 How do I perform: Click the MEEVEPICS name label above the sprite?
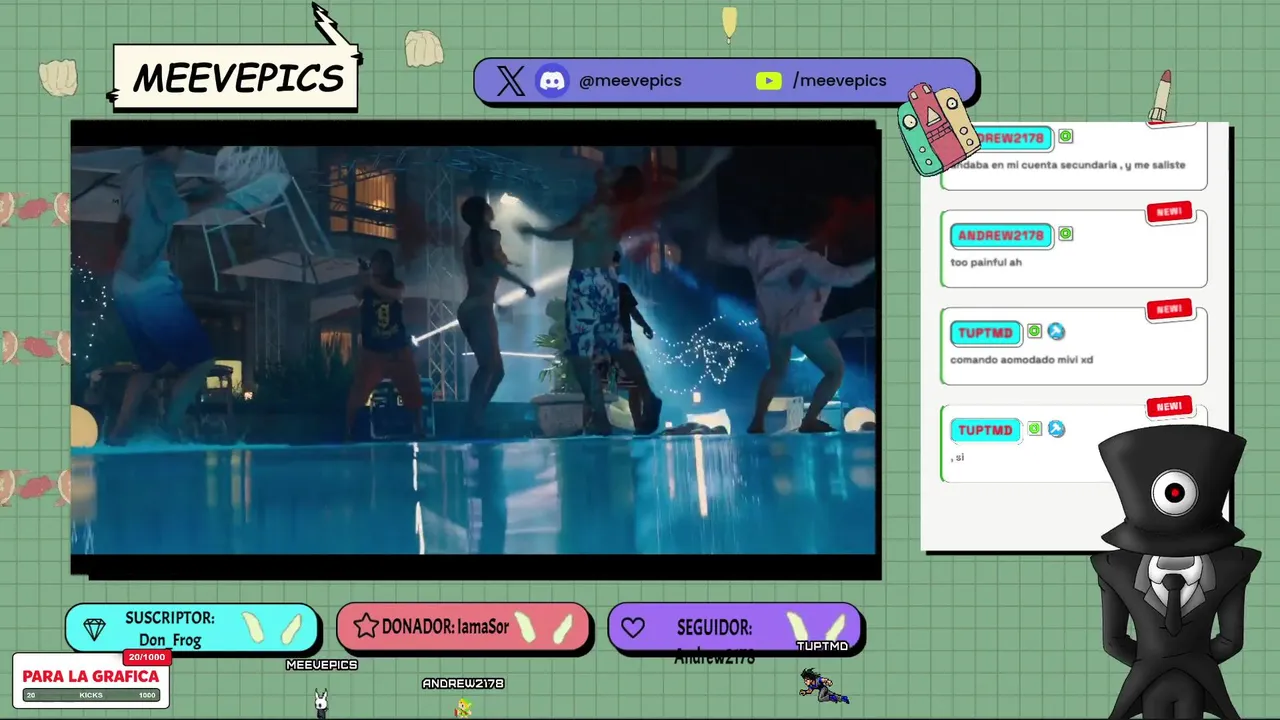coord(321,665)
